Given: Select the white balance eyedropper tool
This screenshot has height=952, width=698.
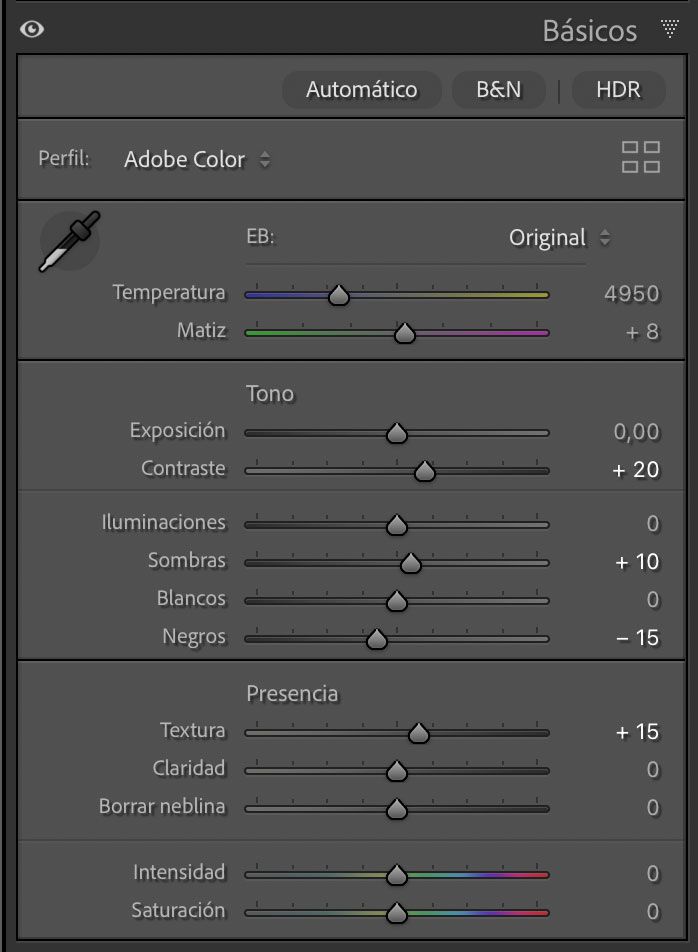Looking at the screenshot, I should (68, 242).
